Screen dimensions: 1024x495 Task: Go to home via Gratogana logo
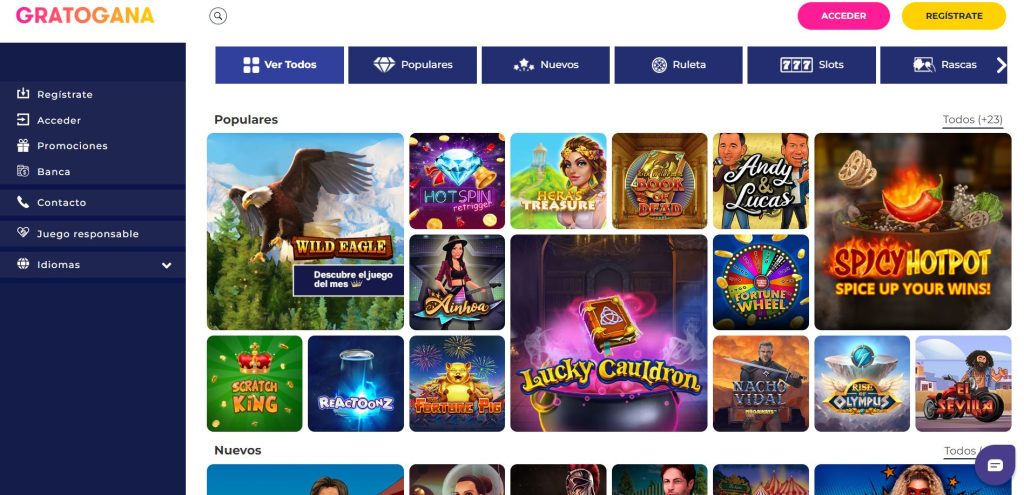(x=85, y=16)
